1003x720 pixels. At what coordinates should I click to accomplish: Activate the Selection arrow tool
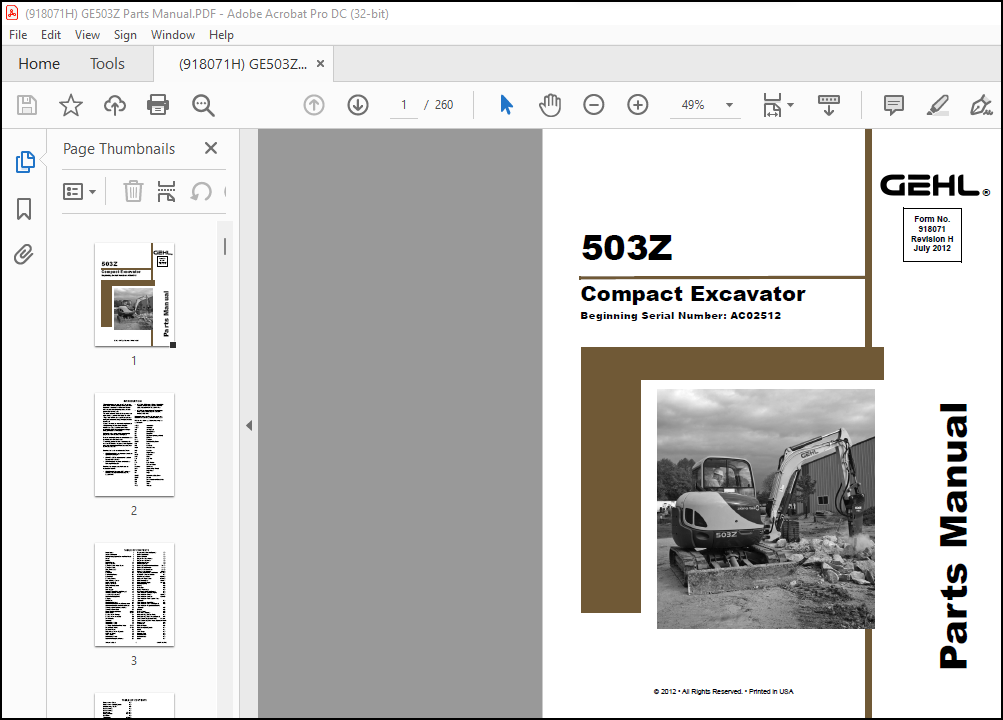coord(506,105)
